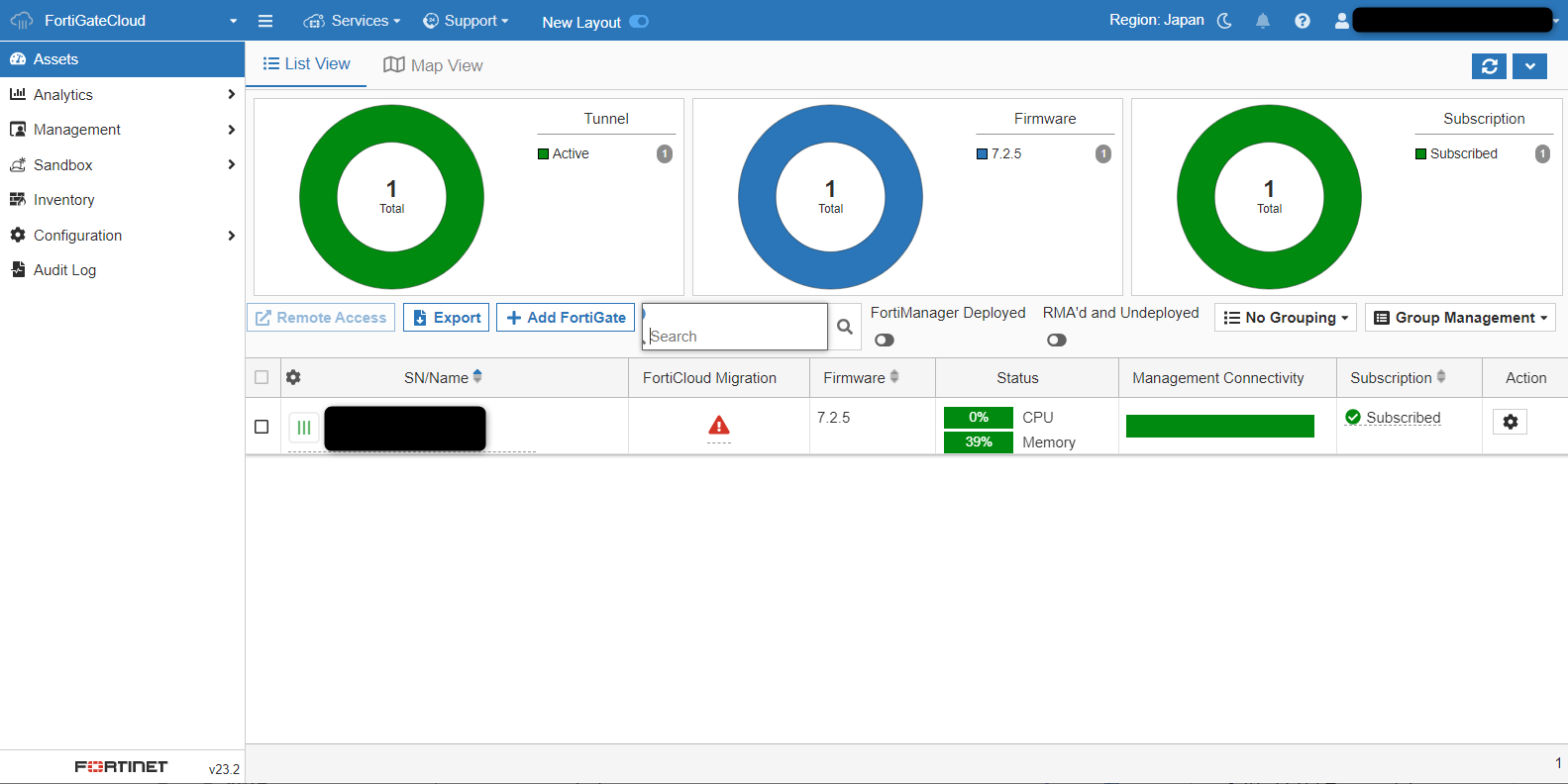This screenshot has width=1568, height=784.
Task: Click the notifications bell icon
Action: [1263, 21]
